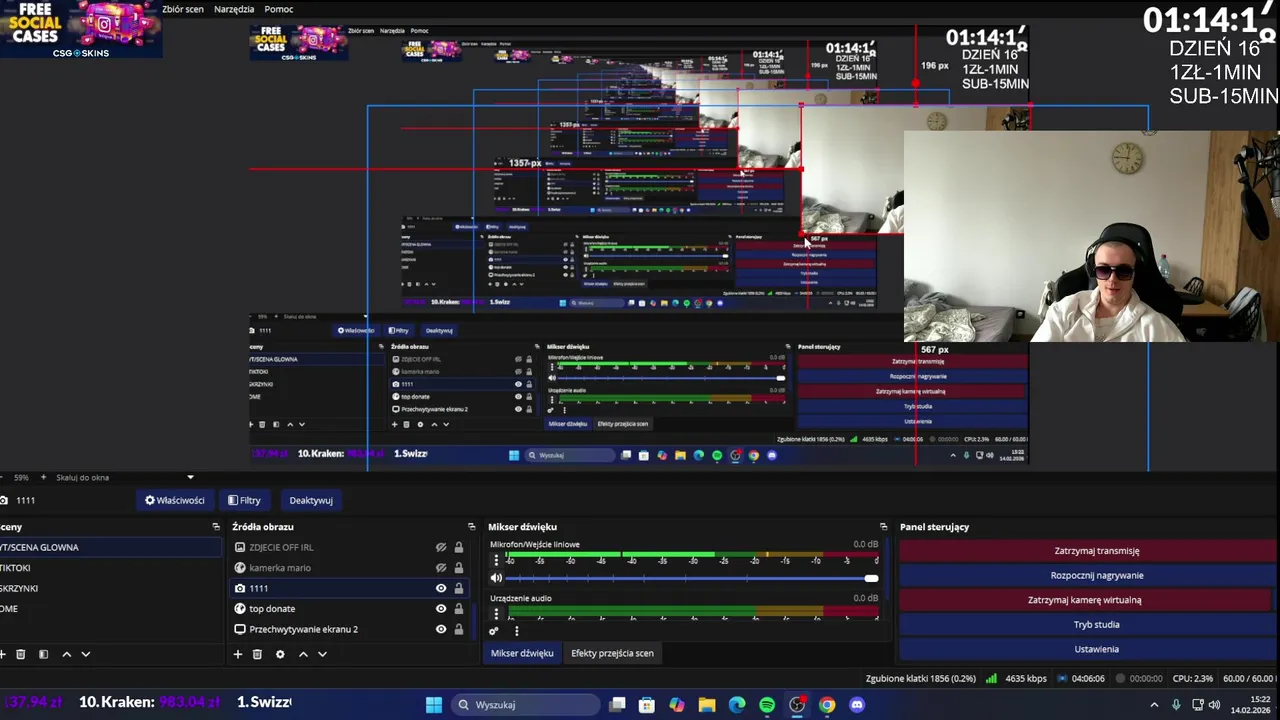
Task: Unlock the kamerka mario source
Action: point(459,568)
